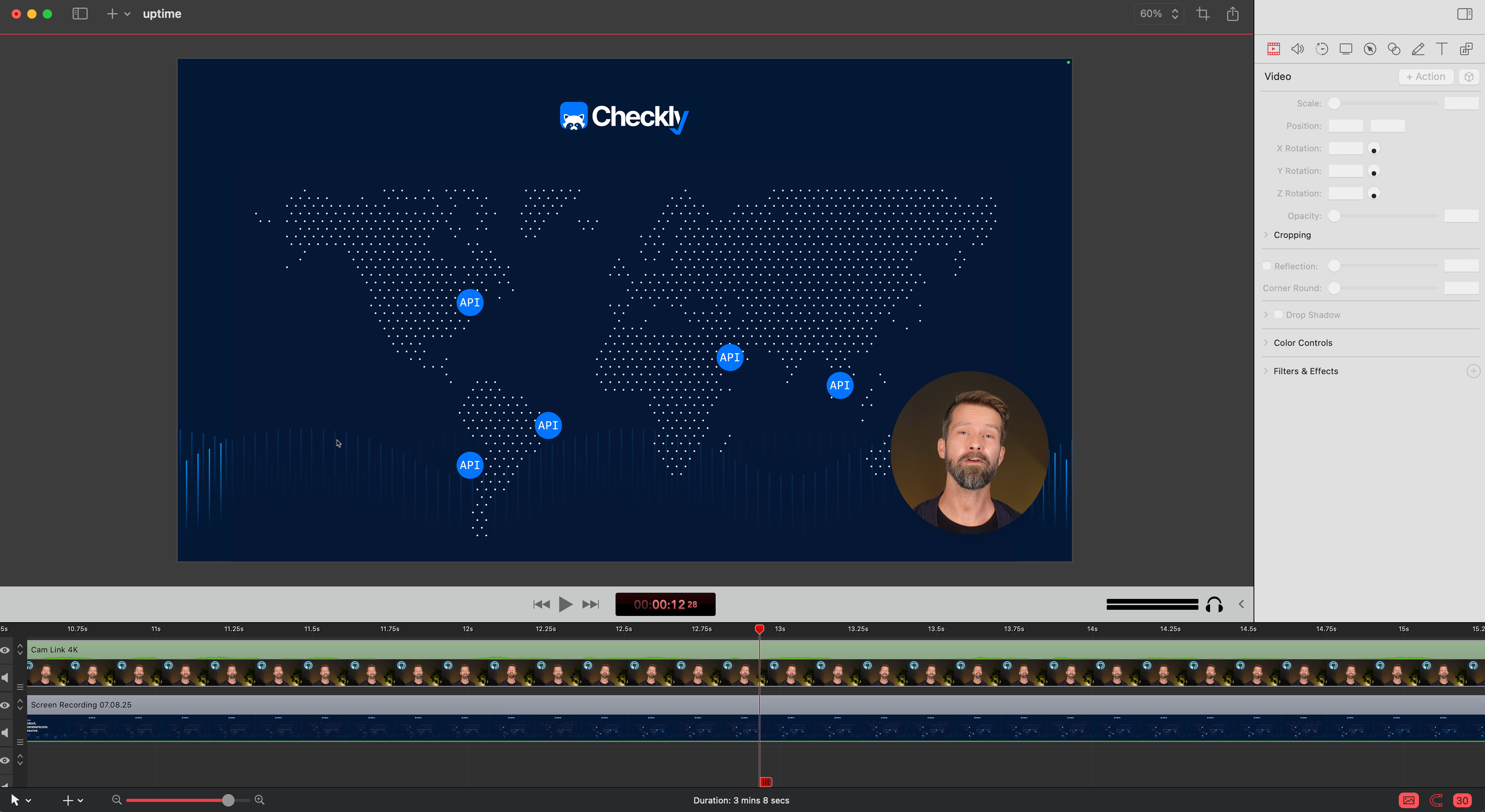Change the third track height stepper
Image resolution: width=1485 pixels, height=812 pixels.
(20, 760)
